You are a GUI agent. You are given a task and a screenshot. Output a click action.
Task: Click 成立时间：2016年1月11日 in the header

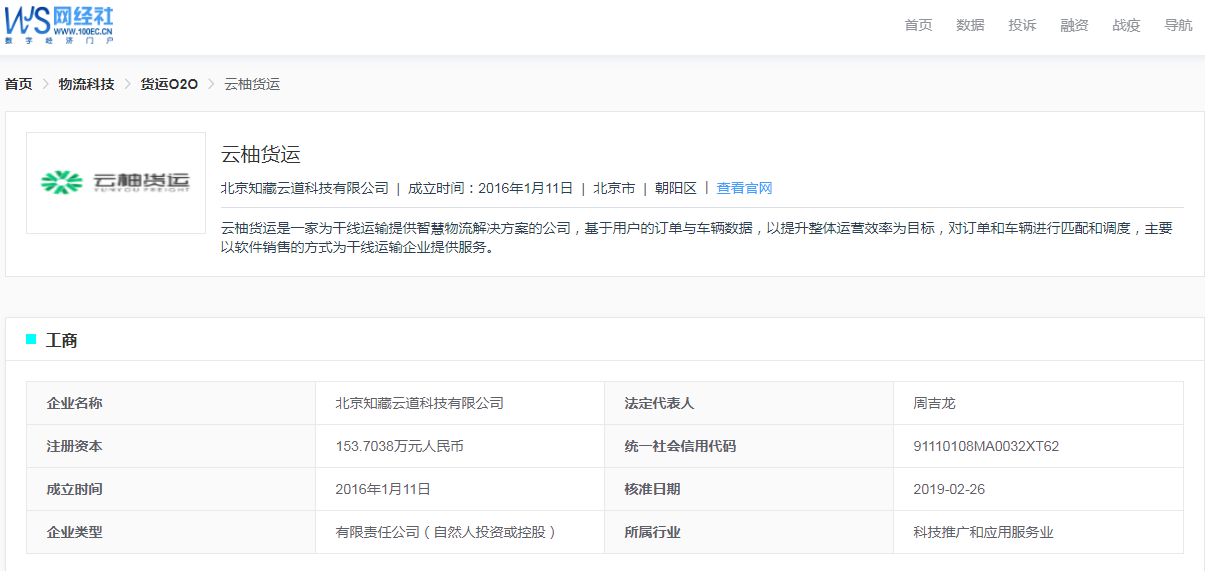click(x=490, y=188)
